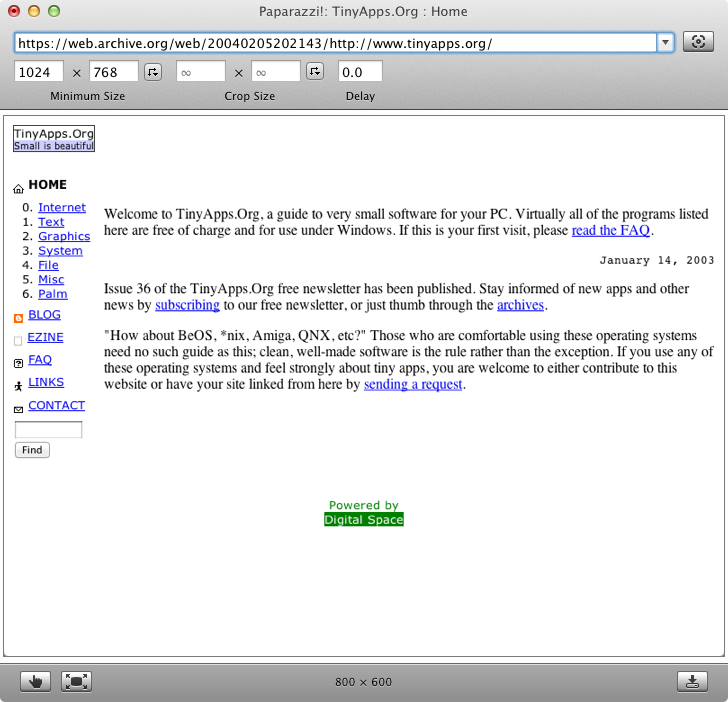The width and height of the screenshot is (728, 702).
Task: Click the sidebar search text box
Action: pos(48,430)
